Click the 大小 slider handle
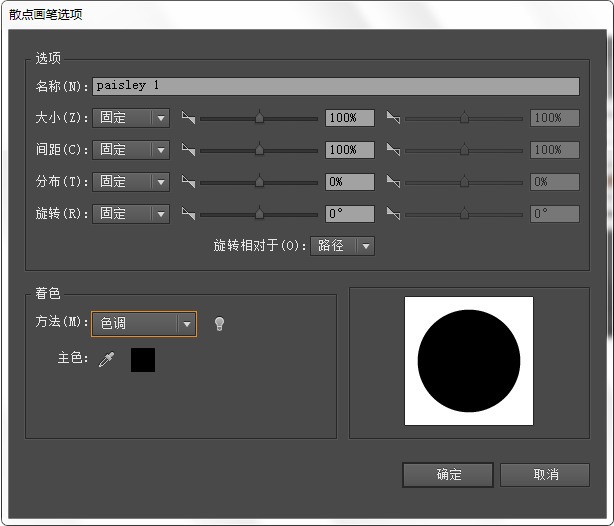 (x=259, y=118)
